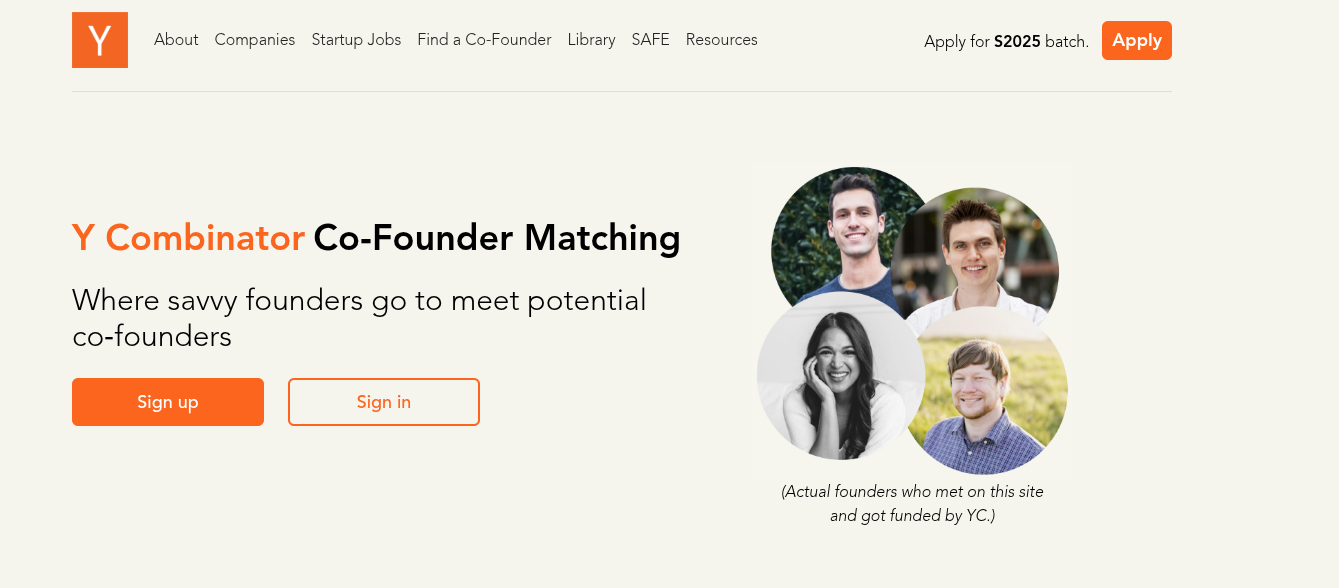Screen dimensions: 1339x588
Task: Click the Sign in button
Action: coord(384,402)
